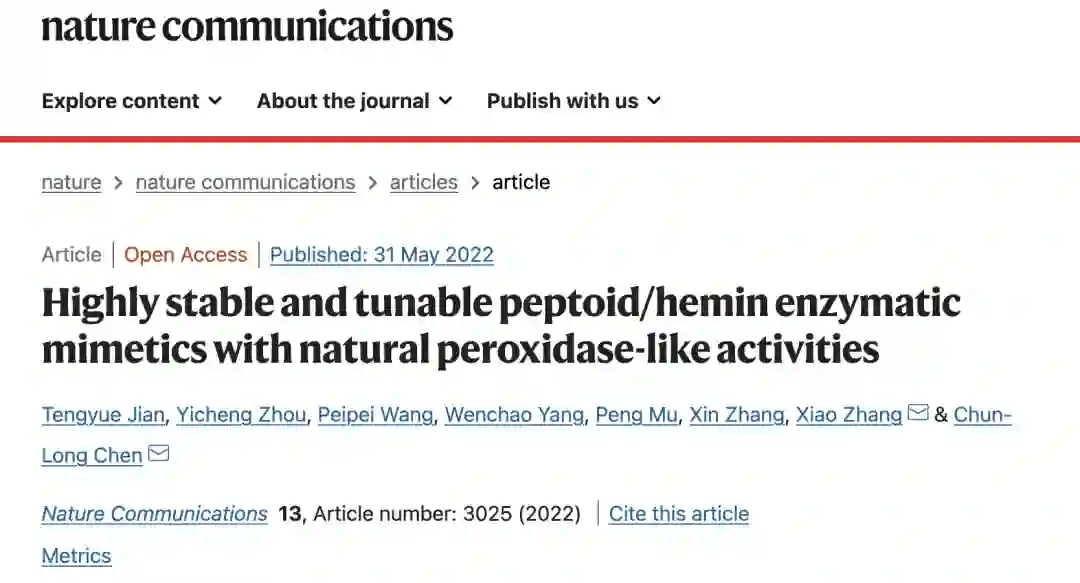
Task: Open author Peng Mu link
Action: click(x=636, y=415)
